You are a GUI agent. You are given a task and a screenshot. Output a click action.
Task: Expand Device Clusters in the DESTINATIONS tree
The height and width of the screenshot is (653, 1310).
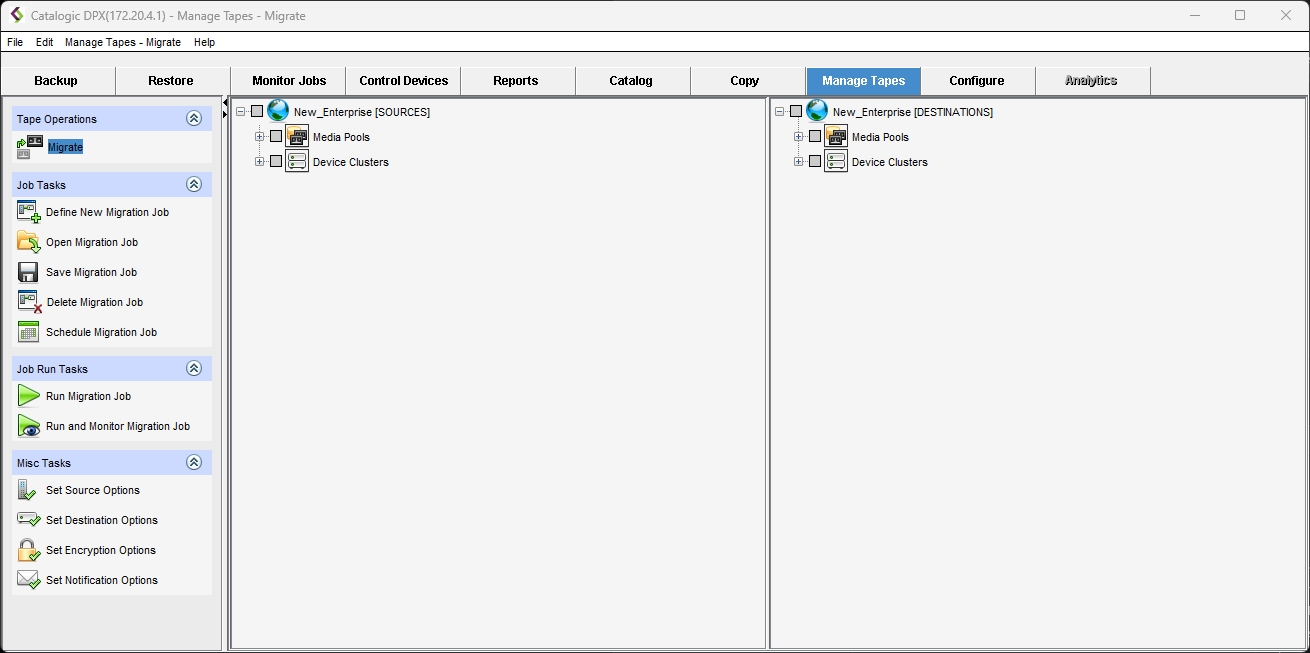(799, 162)
